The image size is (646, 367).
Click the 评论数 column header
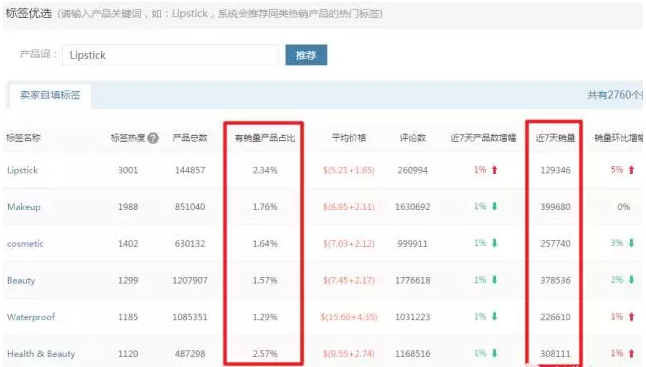click(412, 138)
